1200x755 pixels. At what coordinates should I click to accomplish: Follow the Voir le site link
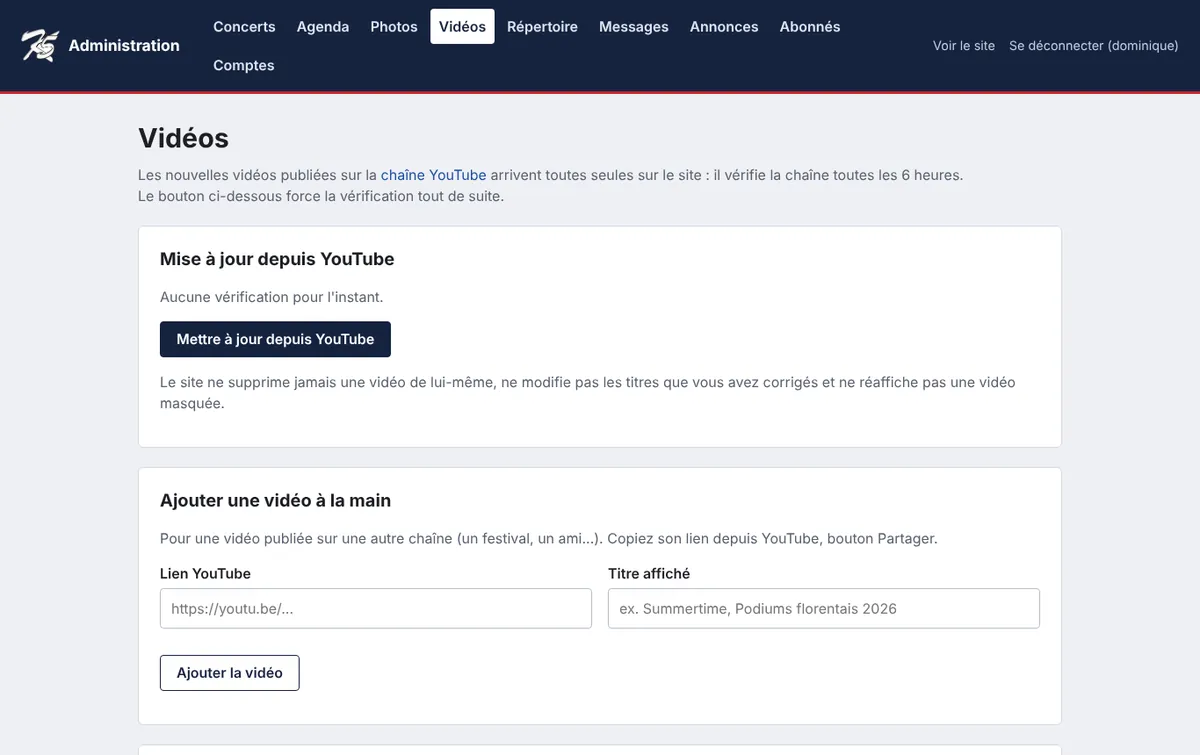[x=964, y=45]
